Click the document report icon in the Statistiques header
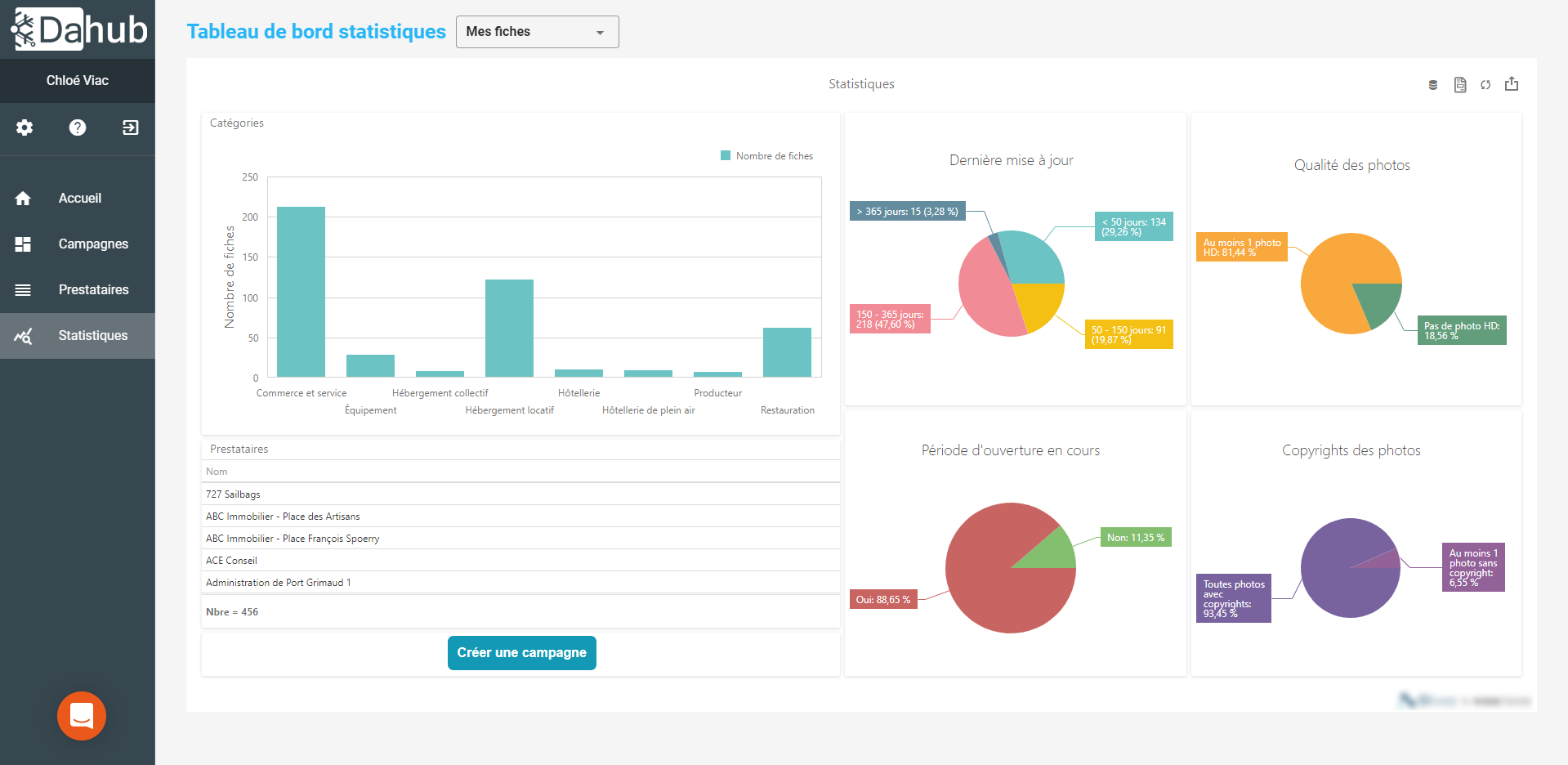Screen dimensions: 1568x765 click(1459, 84)
